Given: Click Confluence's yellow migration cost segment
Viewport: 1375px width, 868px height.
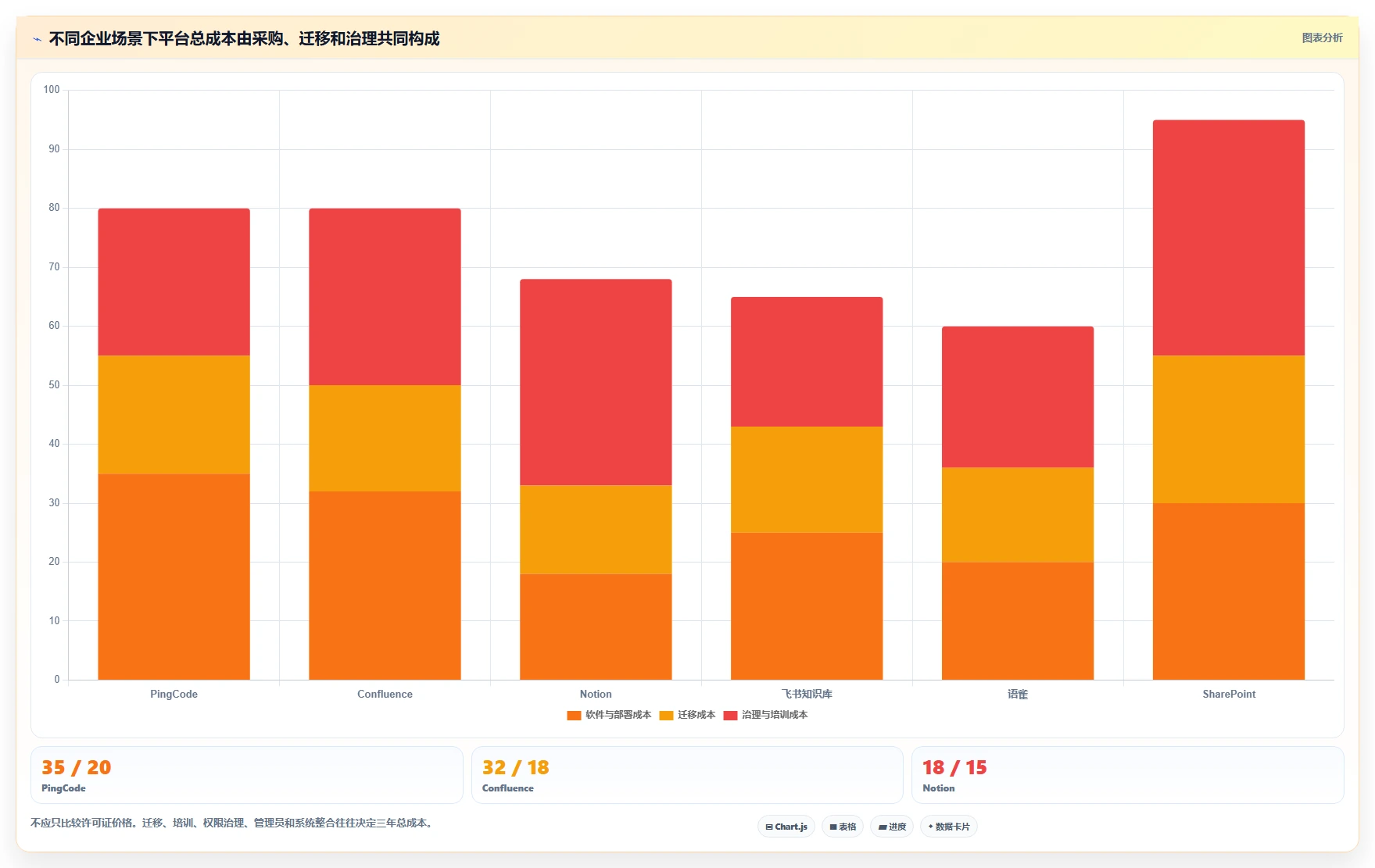Looking at the screenshot, I should (385, 438).
